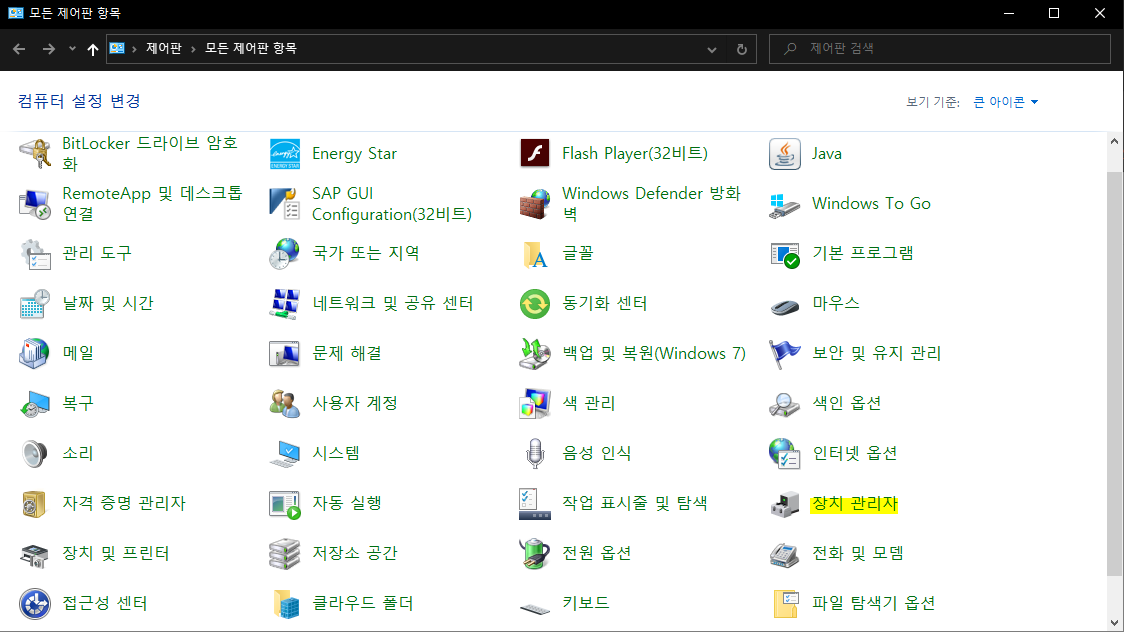The image size is (1124, 632).
Task: Open 관리 도구 icon
Action: click(x=34, y=254)
